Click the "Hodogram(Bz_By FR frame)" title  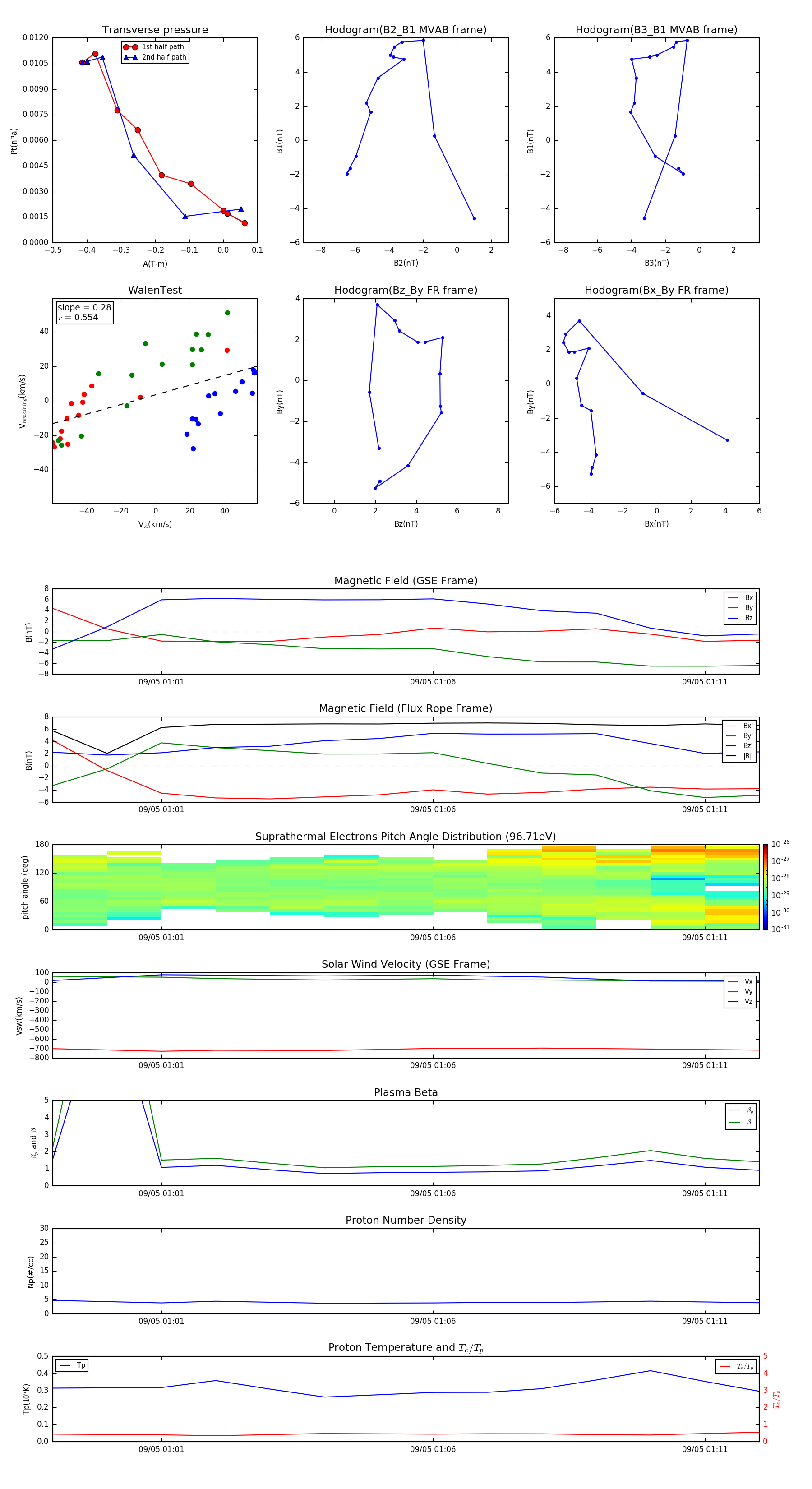pyautogui.click(x=406, y=290)
